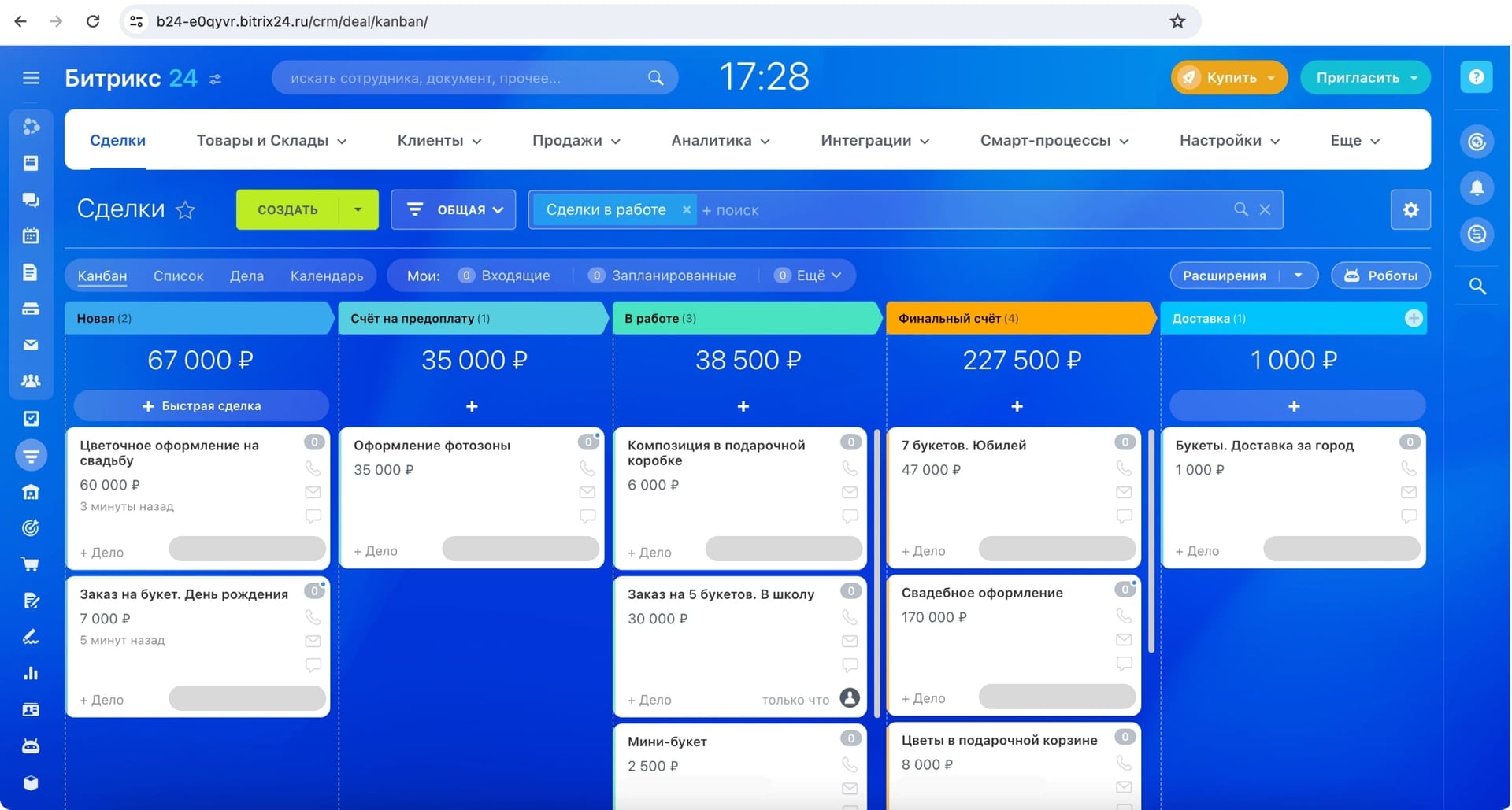Open the people group icon in left sidebar
This screenshot has width=1512, height=810.
(31, 381)
